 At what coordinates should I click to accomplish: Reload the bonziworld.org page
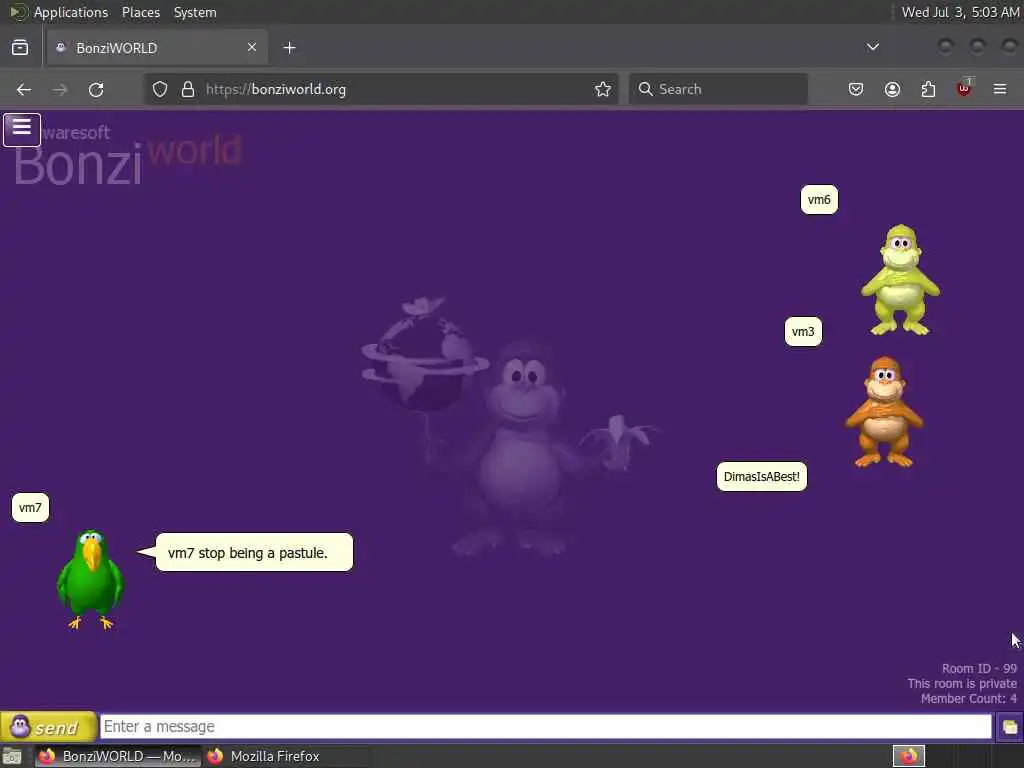[96, 89]
